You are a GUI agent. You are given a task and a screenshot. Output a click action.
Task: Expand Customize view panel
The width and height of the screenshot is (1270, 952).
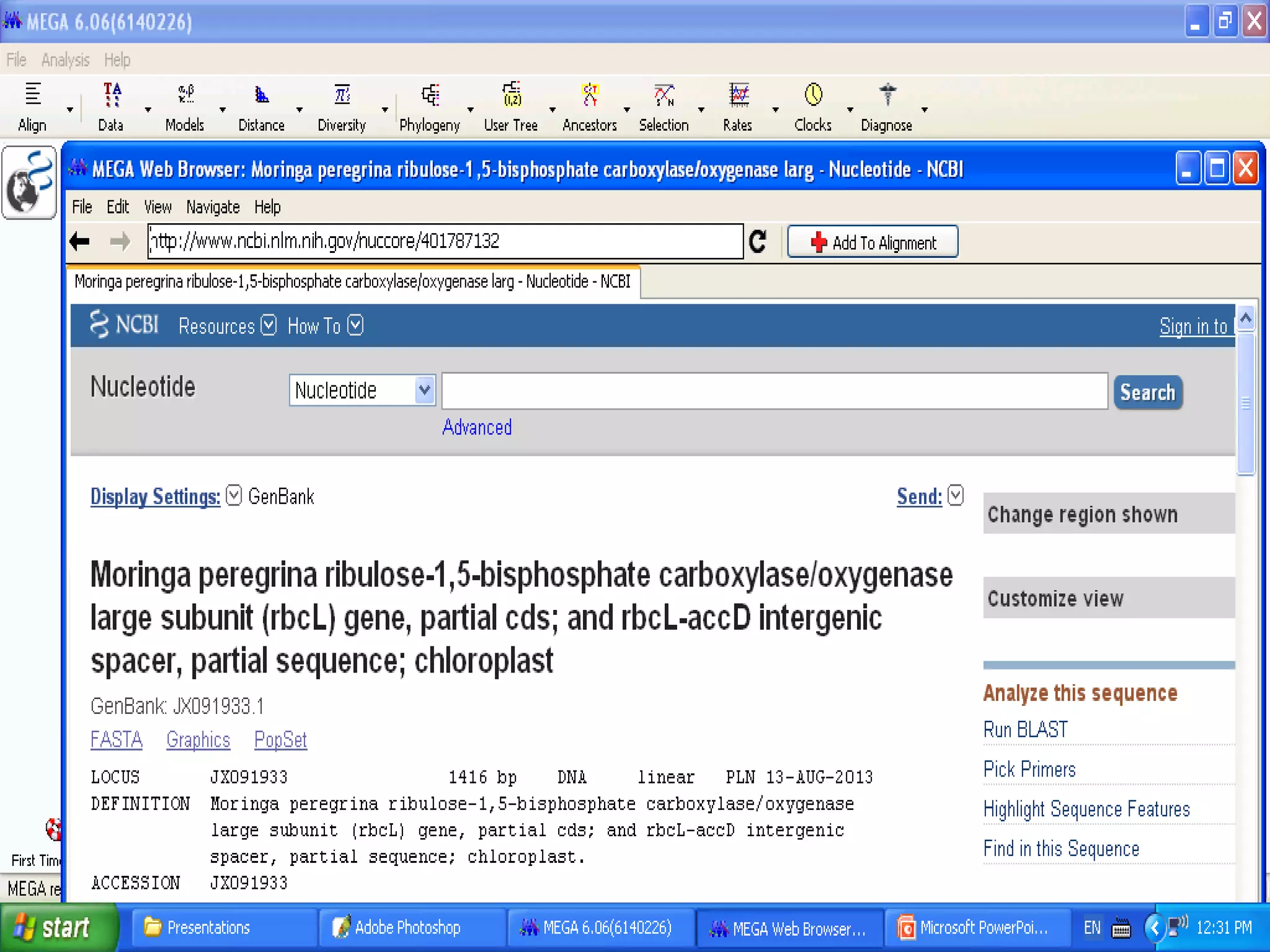point(1109,598)
